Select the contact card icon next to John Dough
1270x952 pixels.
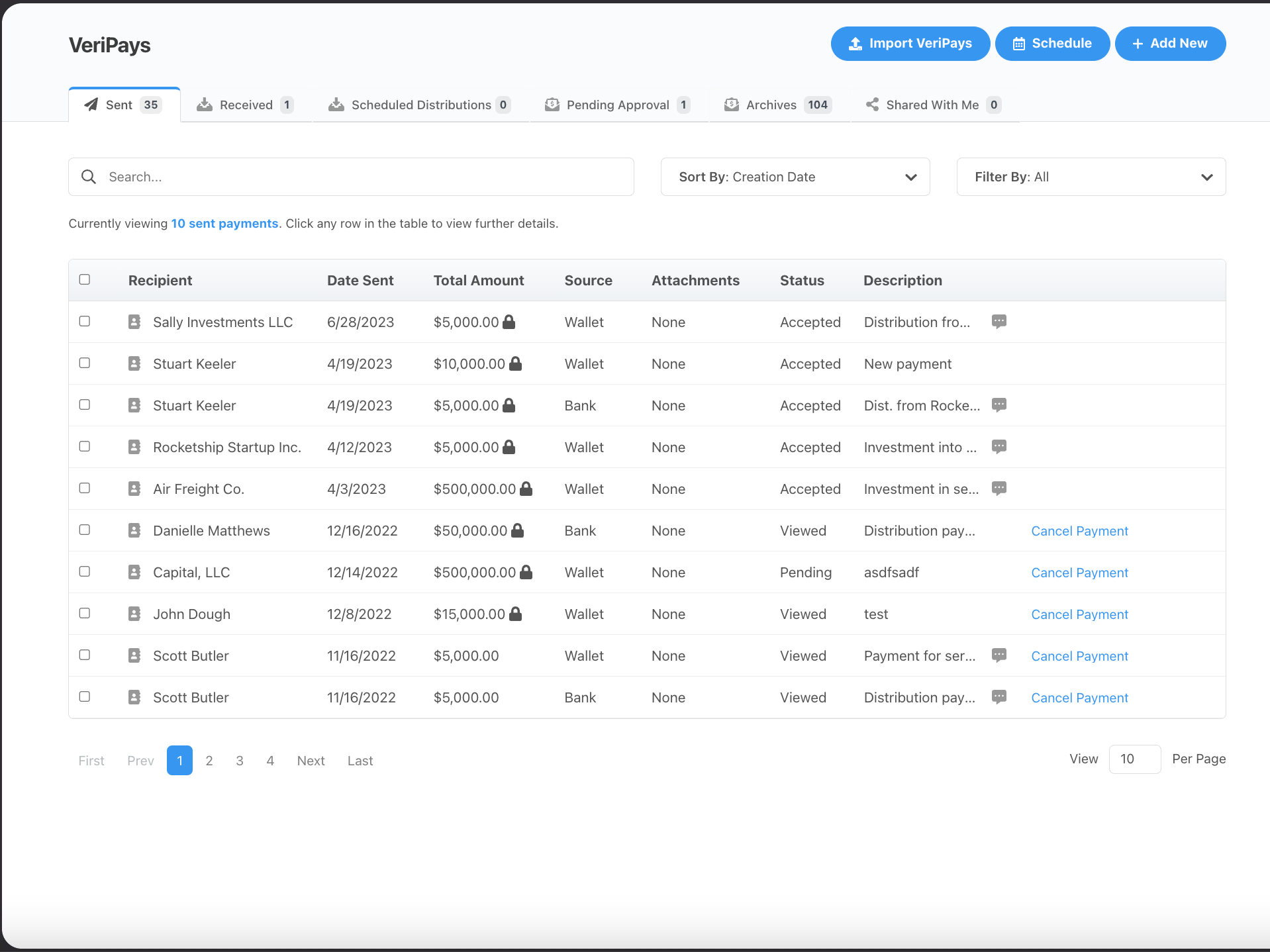134,613
